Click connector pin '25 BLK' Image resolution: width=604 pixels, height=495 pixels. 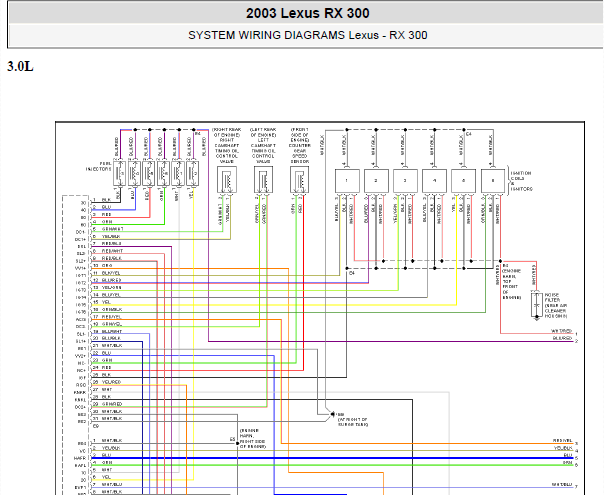102,375
